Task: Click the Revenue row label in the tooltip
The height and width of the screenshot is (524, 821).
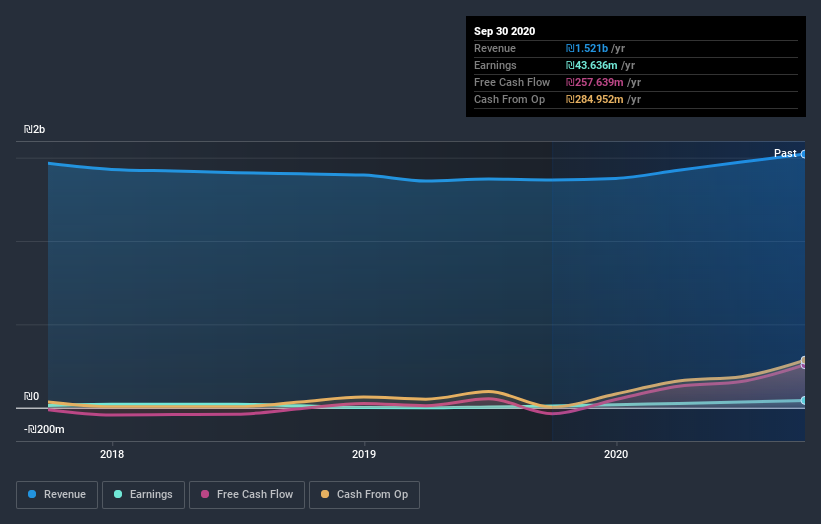Action: (495, 48)
